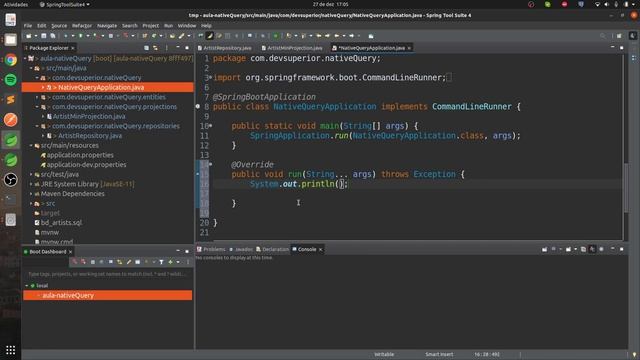Collapse the local group in Boot Dashboard

(x=27, y=286)
